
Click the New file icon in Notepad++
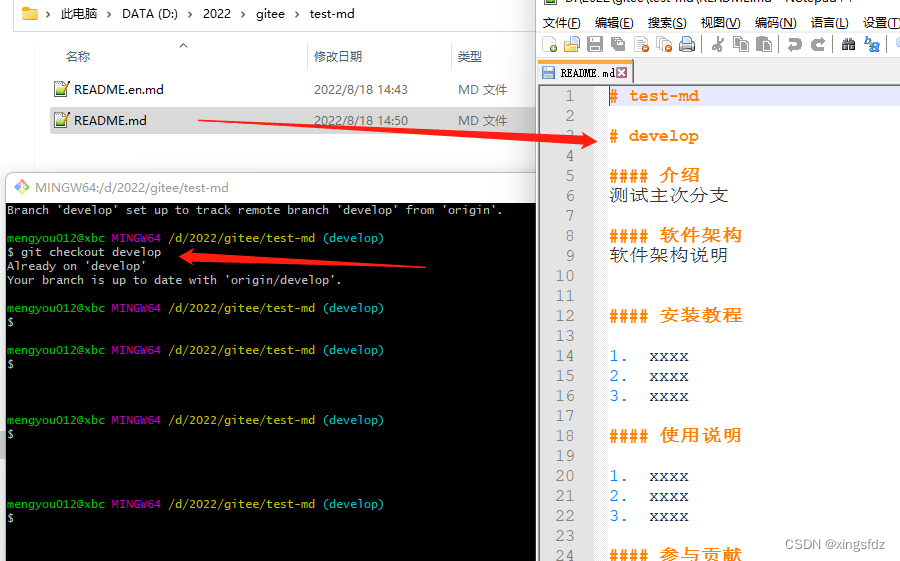(549, 44)
